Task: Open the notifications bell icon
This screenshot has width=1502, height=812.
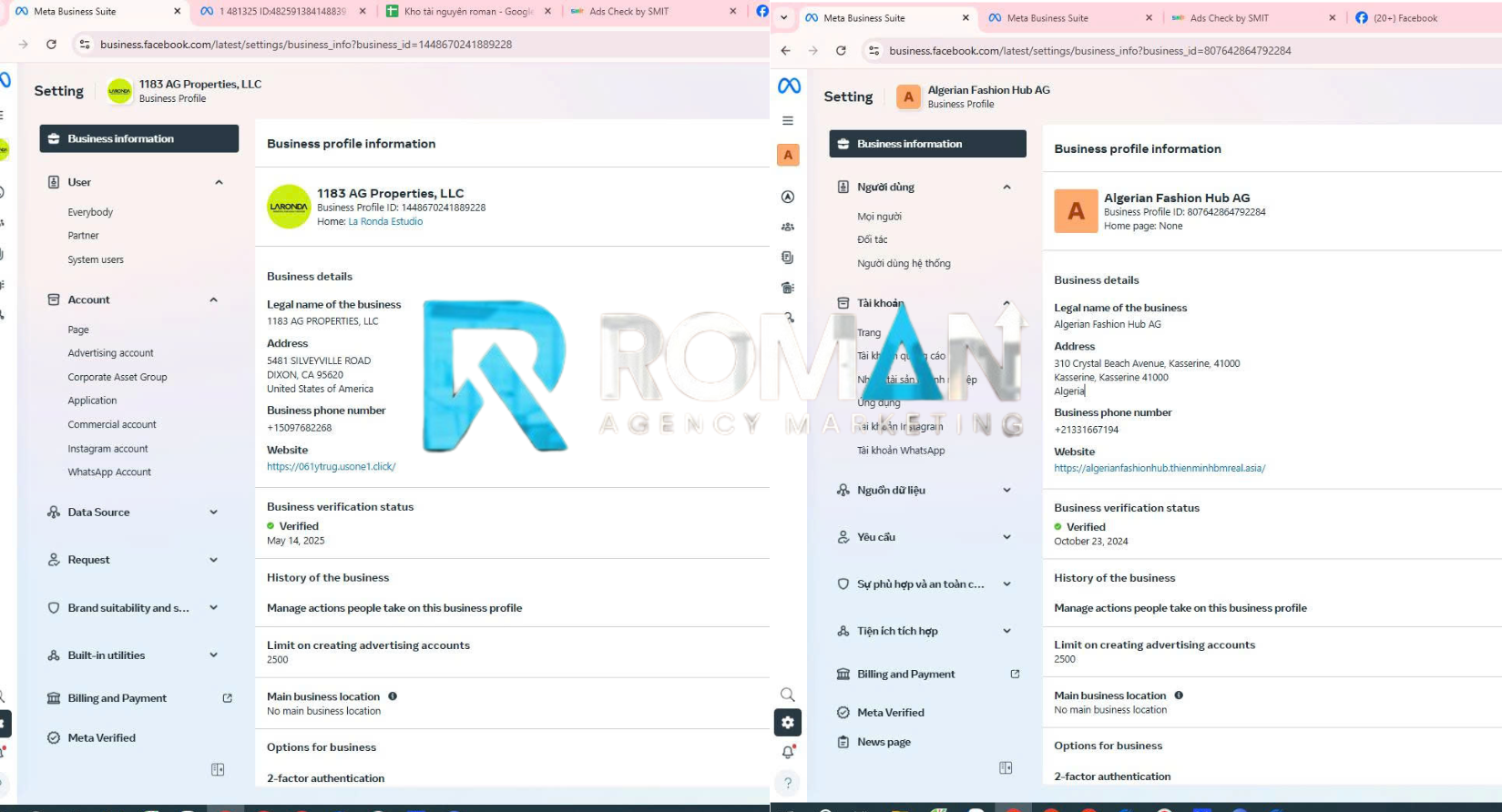Action: (788, 752)
